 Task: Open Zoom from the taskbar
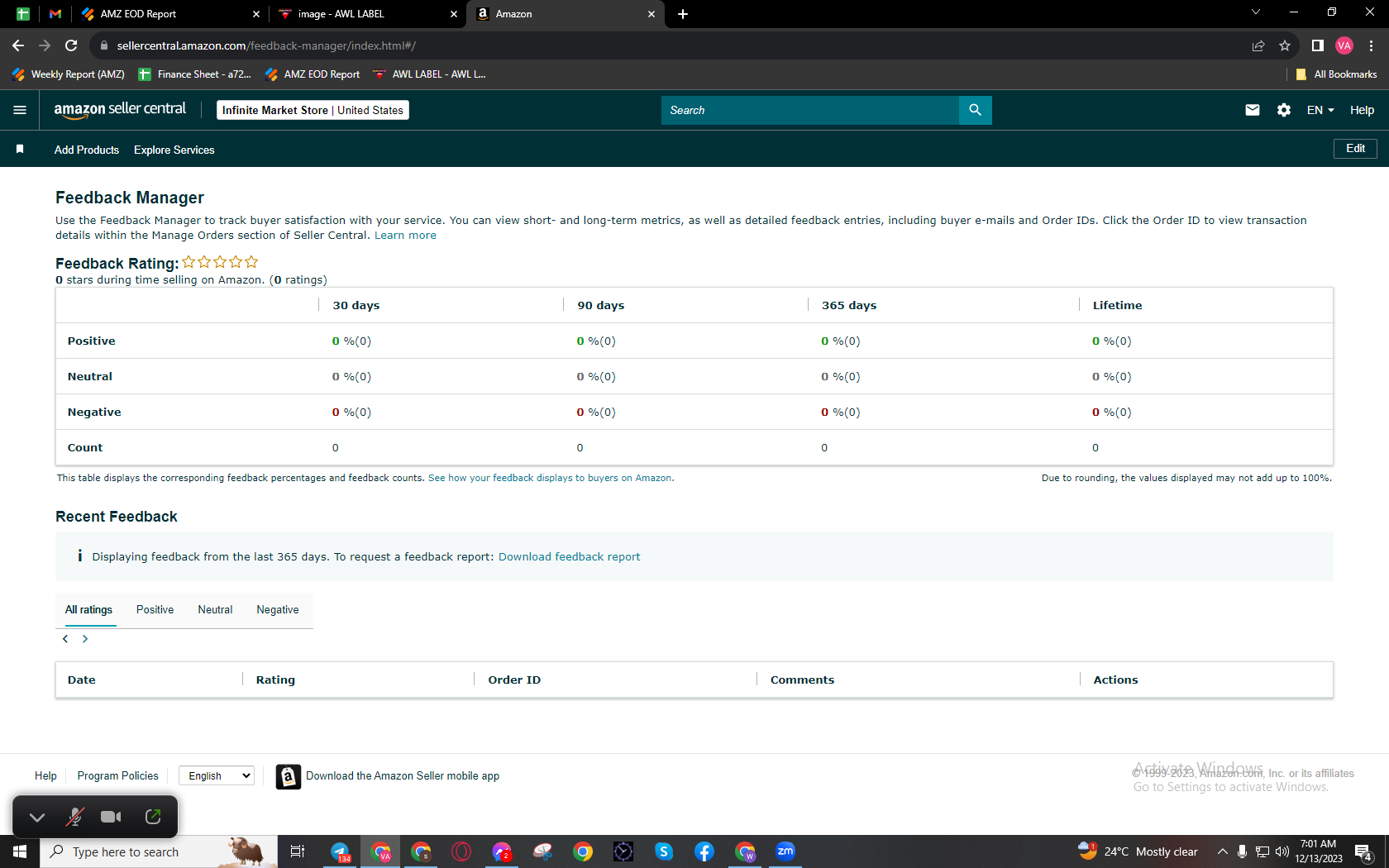[x=785, y=851]
